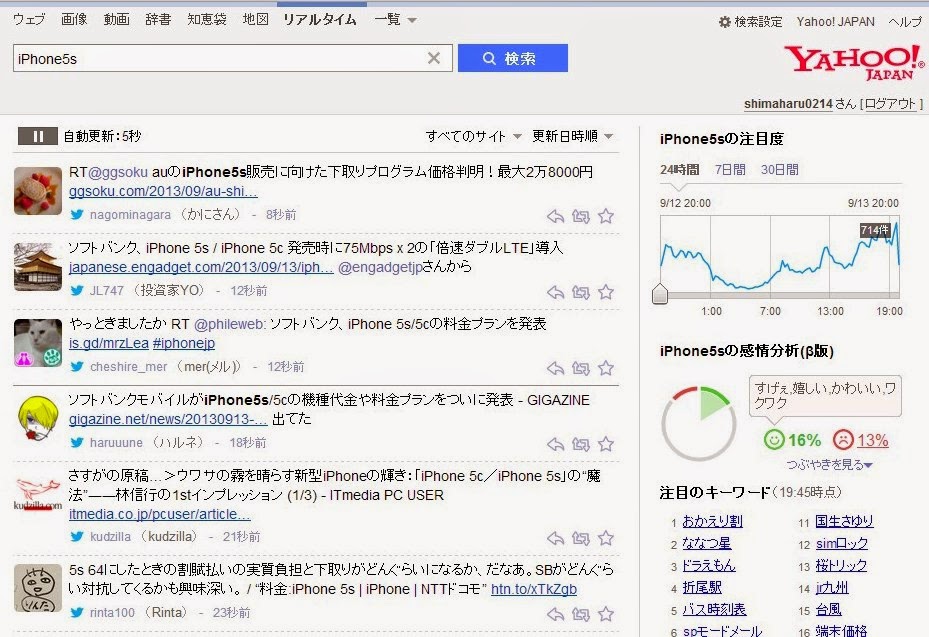The height and width of the screenshot is (637, 929).
Task: Open 検索設定 gear settings
Action: (x=750, y=22)
